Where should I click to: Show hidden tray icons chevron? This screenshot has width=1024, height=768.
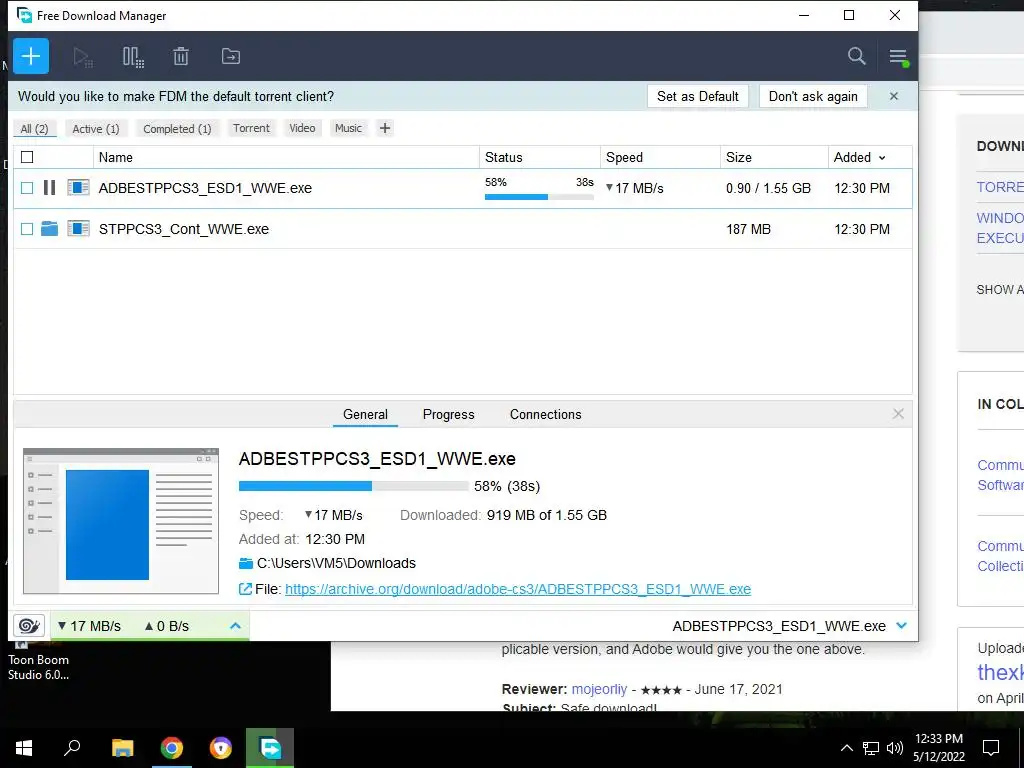(x=846, y=748)
